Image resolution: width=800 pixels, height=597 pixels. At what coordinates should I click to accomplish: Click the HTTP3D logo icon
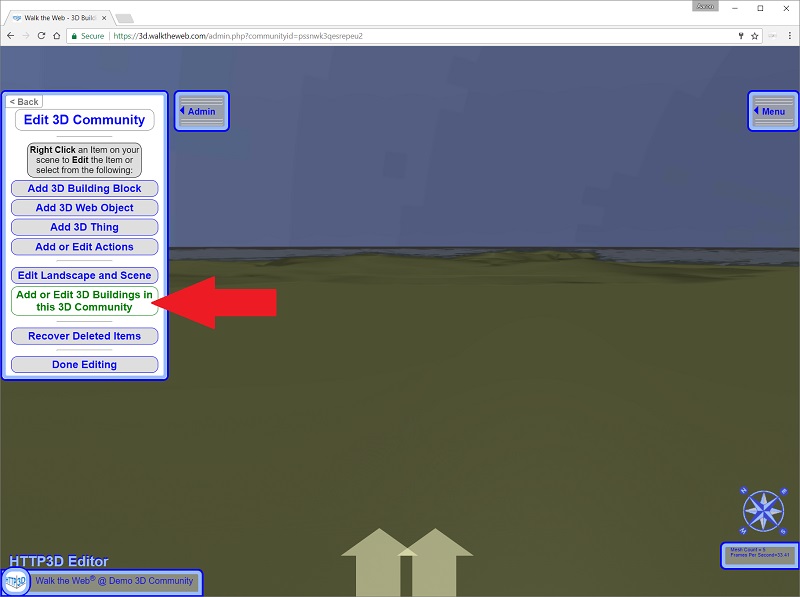tap(15, 581)
